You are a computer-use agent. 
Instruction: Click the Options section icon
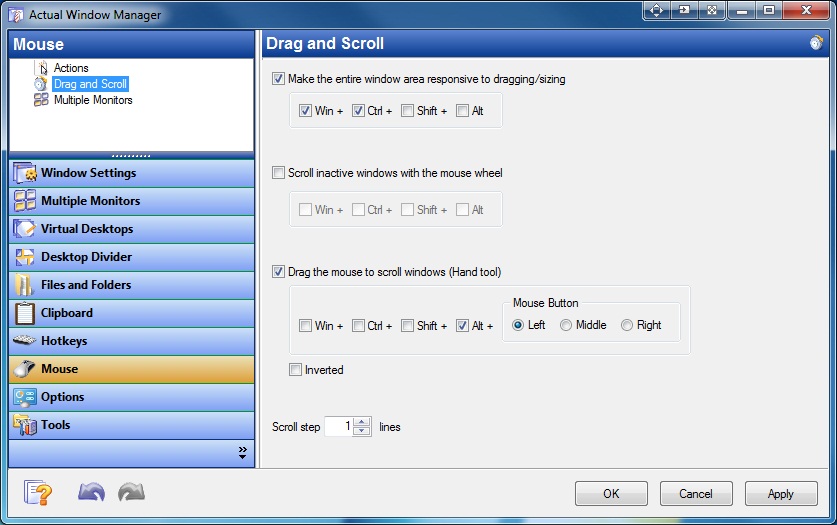click(25, 397)
